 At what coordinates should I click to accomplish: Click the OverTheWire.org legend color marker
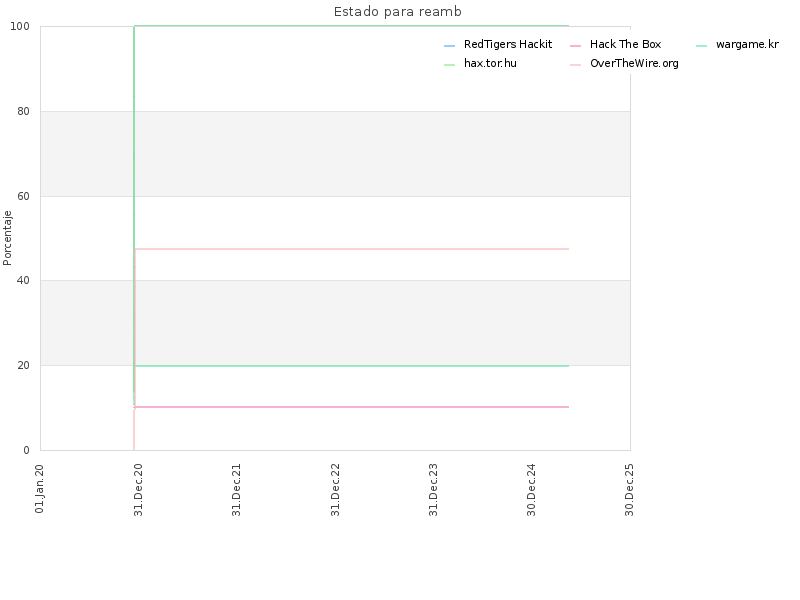click(x=576, y=65)
